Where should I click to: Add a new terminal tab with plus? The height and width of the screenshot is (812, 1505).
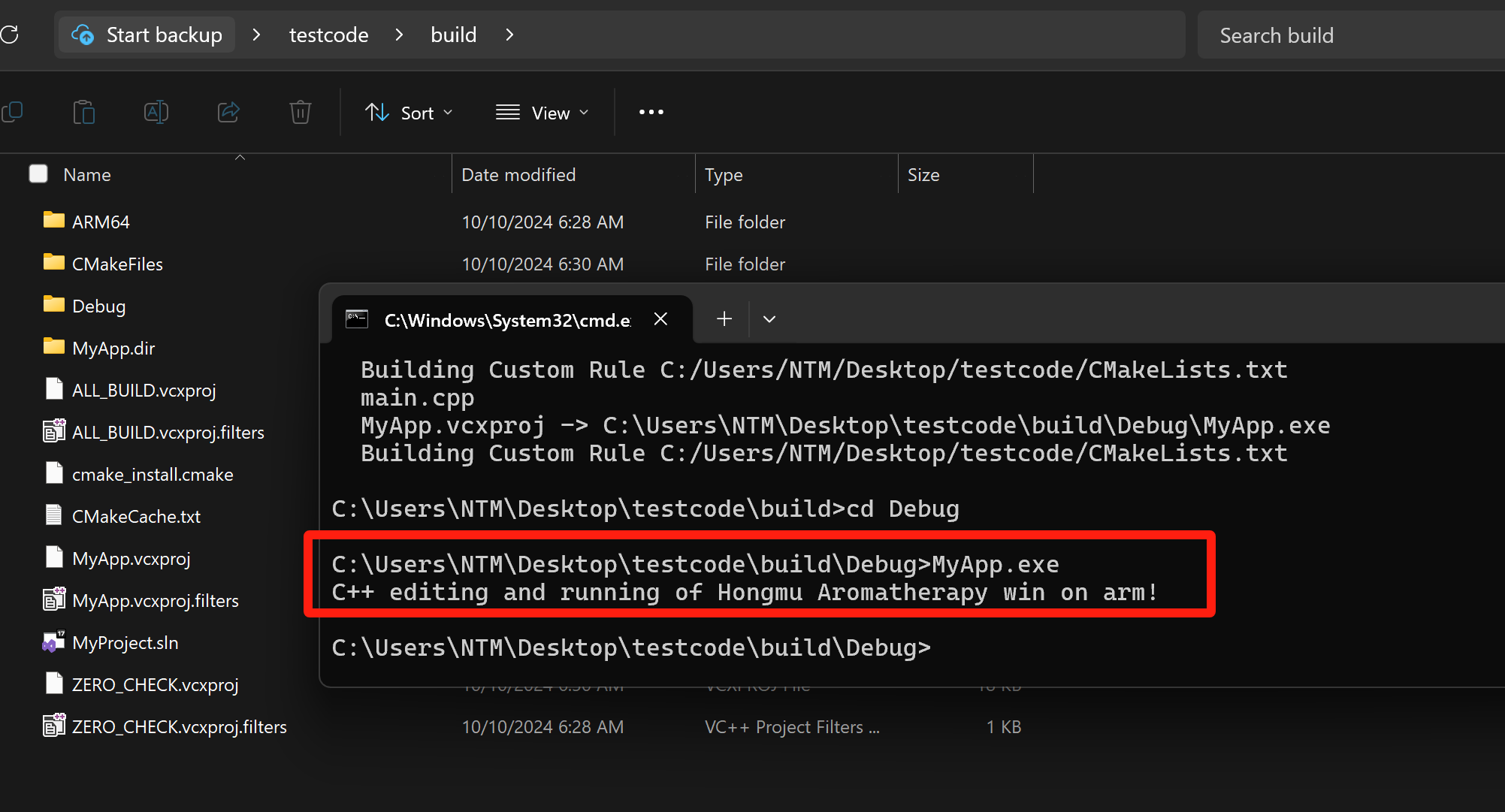pos(724,319)
